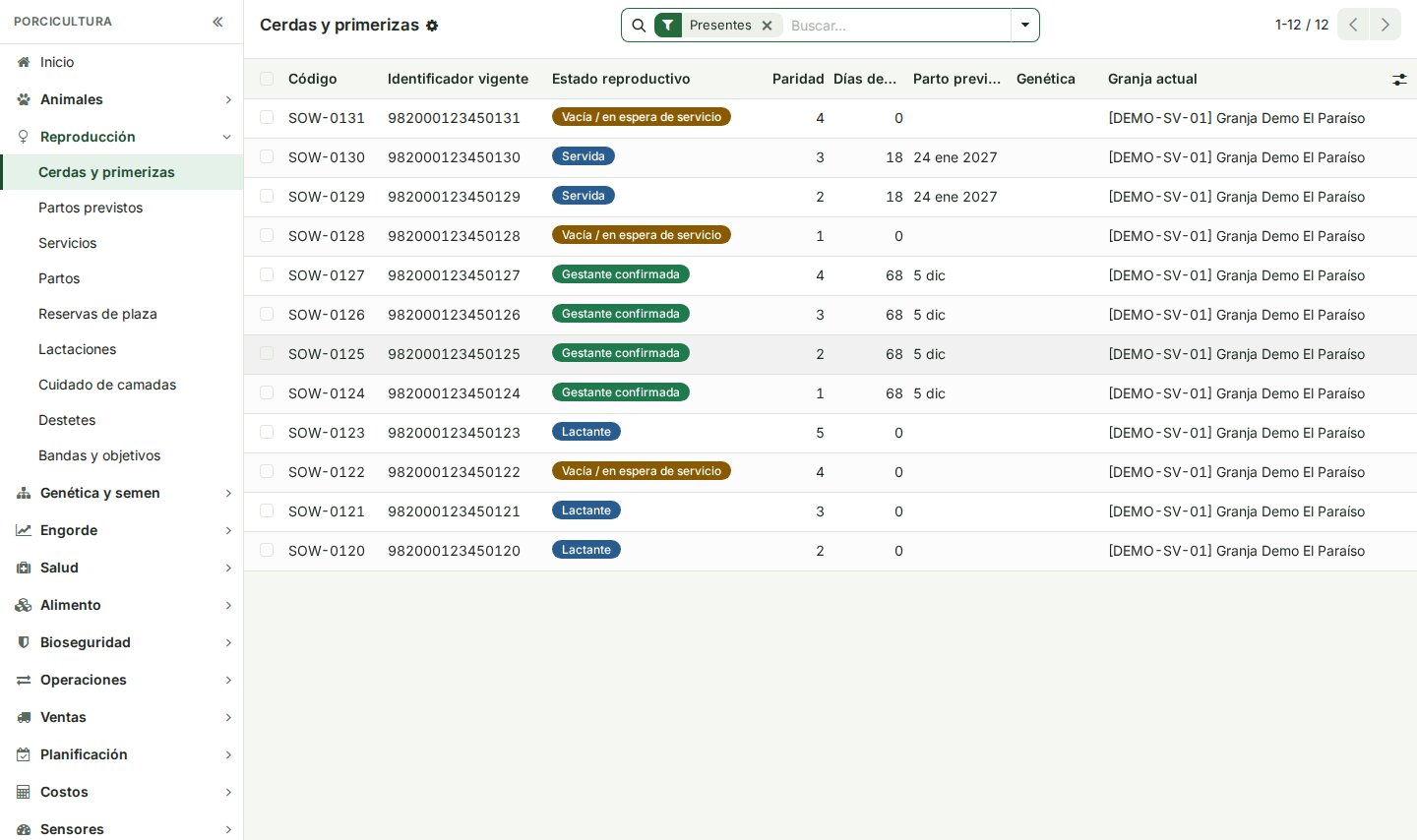Collapse the Reproducción menu chevron
Screen dimensions: 1417x840
[x=227, y=137]
